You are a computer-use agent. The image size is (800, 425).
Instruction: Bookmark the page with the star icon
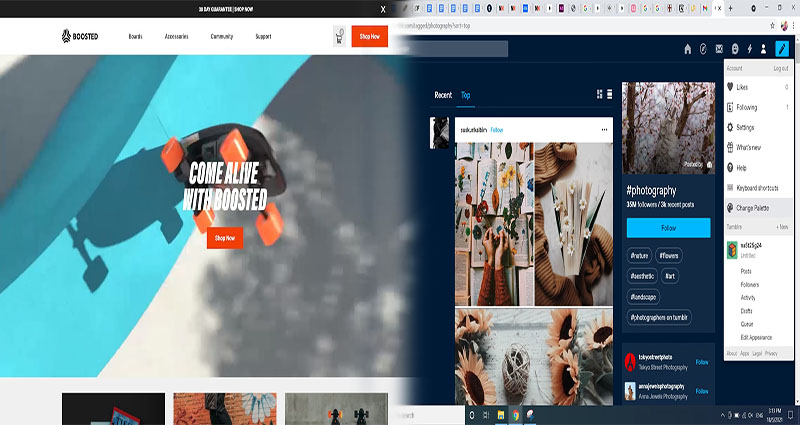773,26
